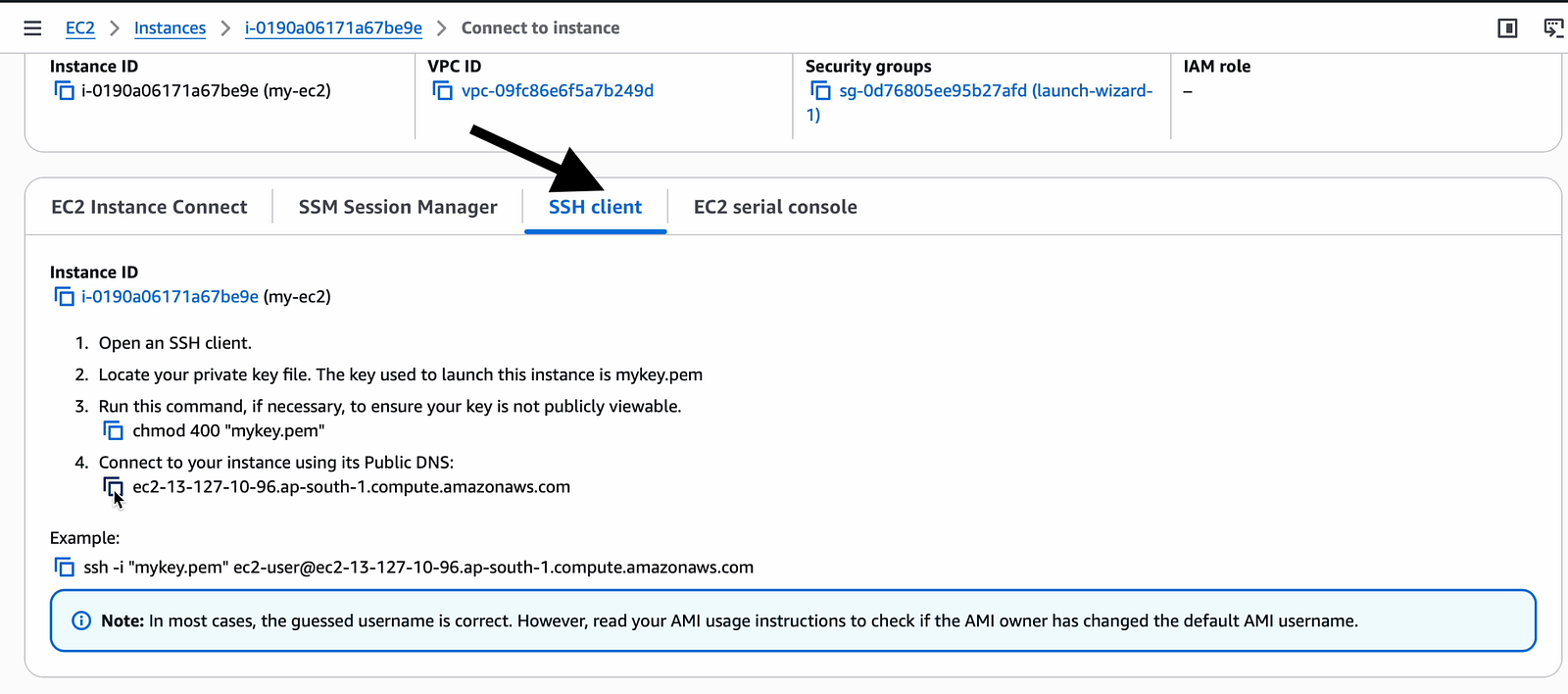Copy the VPC ID value

click(443, 91)
